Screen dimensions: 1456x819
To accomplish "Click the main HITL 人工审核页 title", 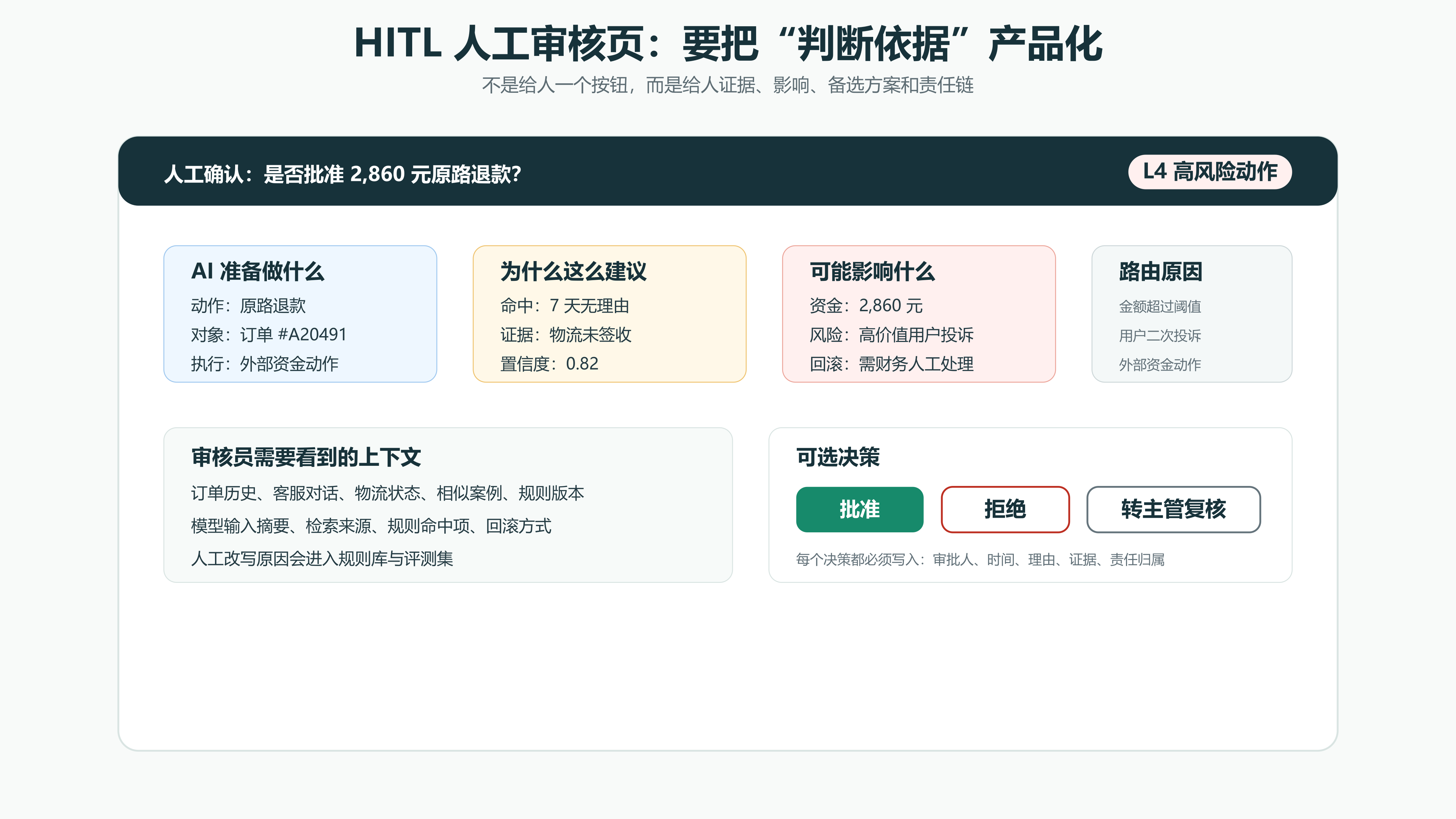I will 728,44.
